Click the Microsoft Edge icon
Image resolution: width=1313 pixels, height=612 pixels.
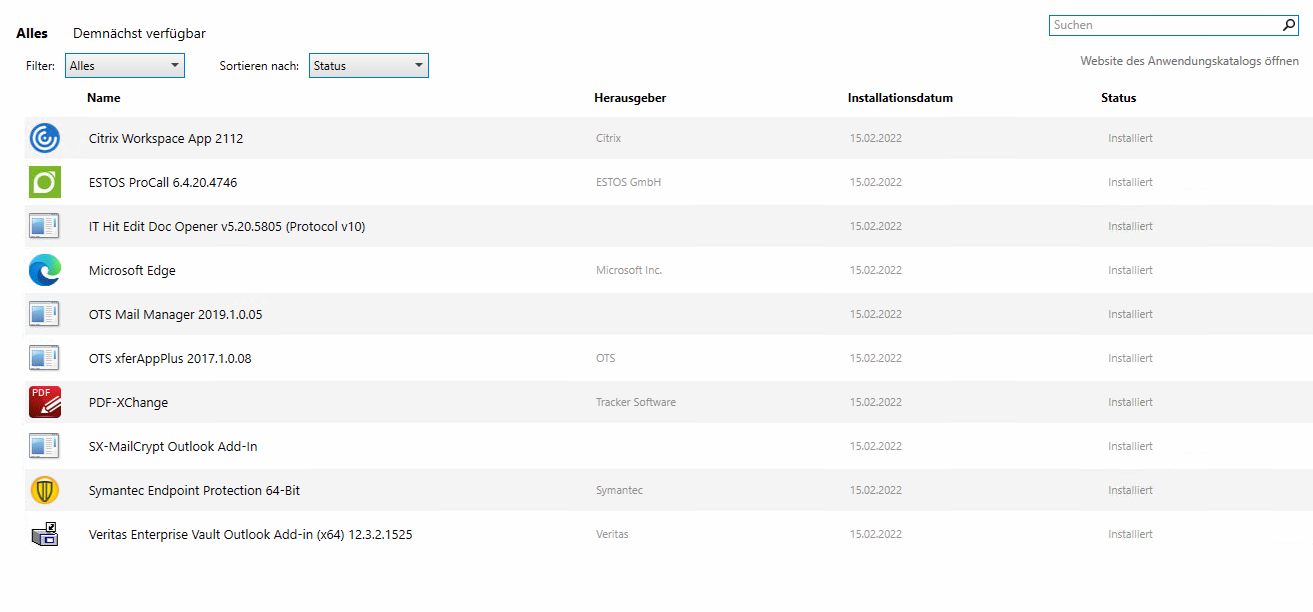(45, 270)
